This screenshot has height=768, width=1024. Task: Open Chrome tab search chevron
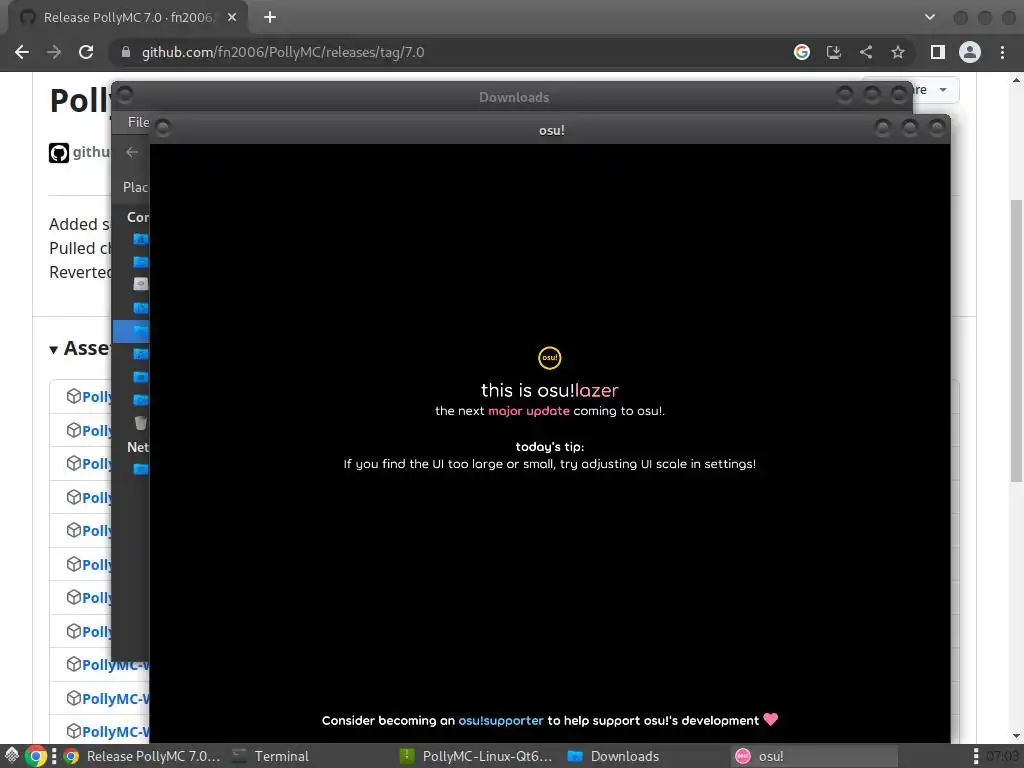(930, 18)
